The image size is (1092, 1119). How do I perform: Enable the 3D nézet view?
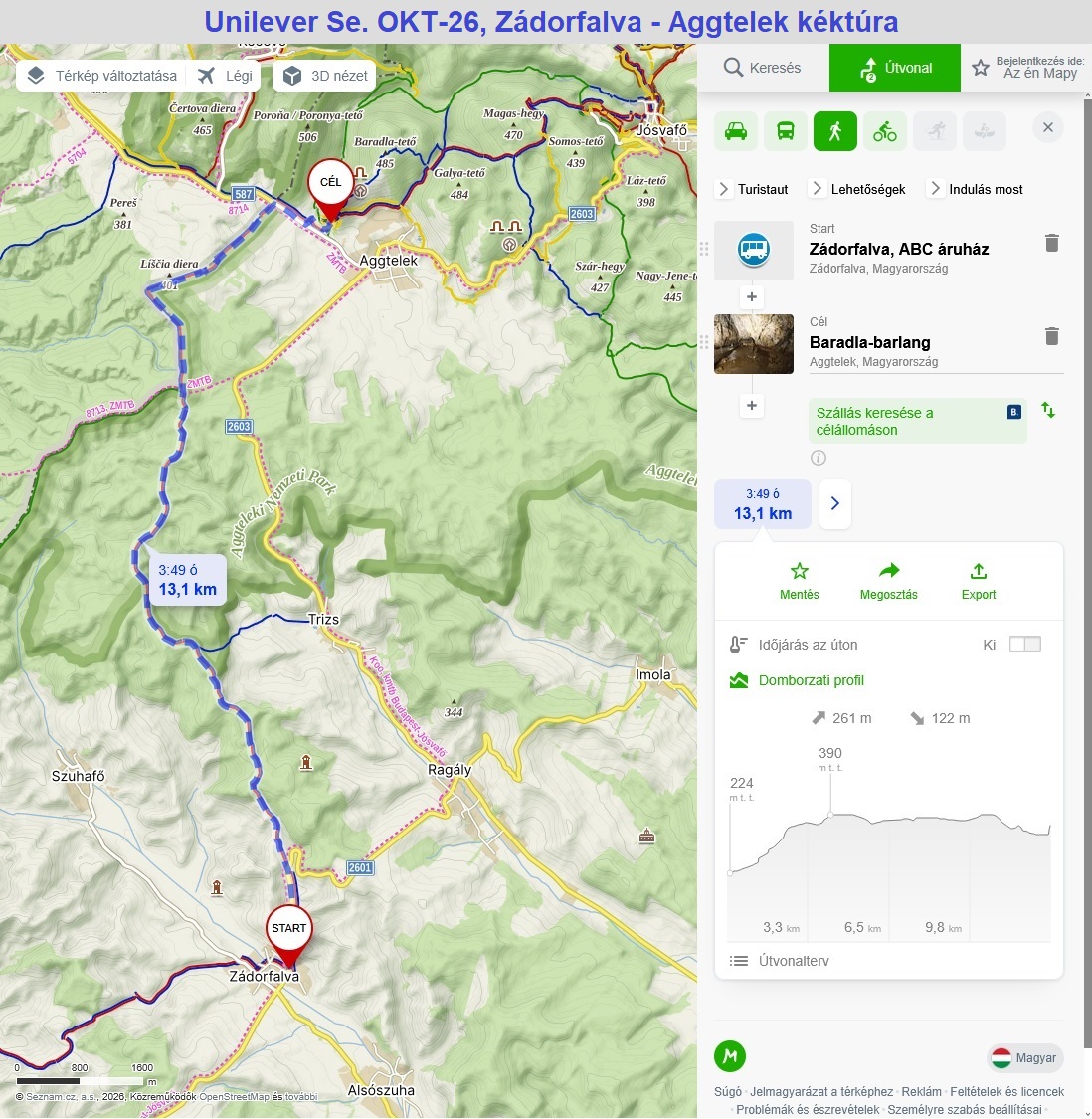[x=325, y=76]
